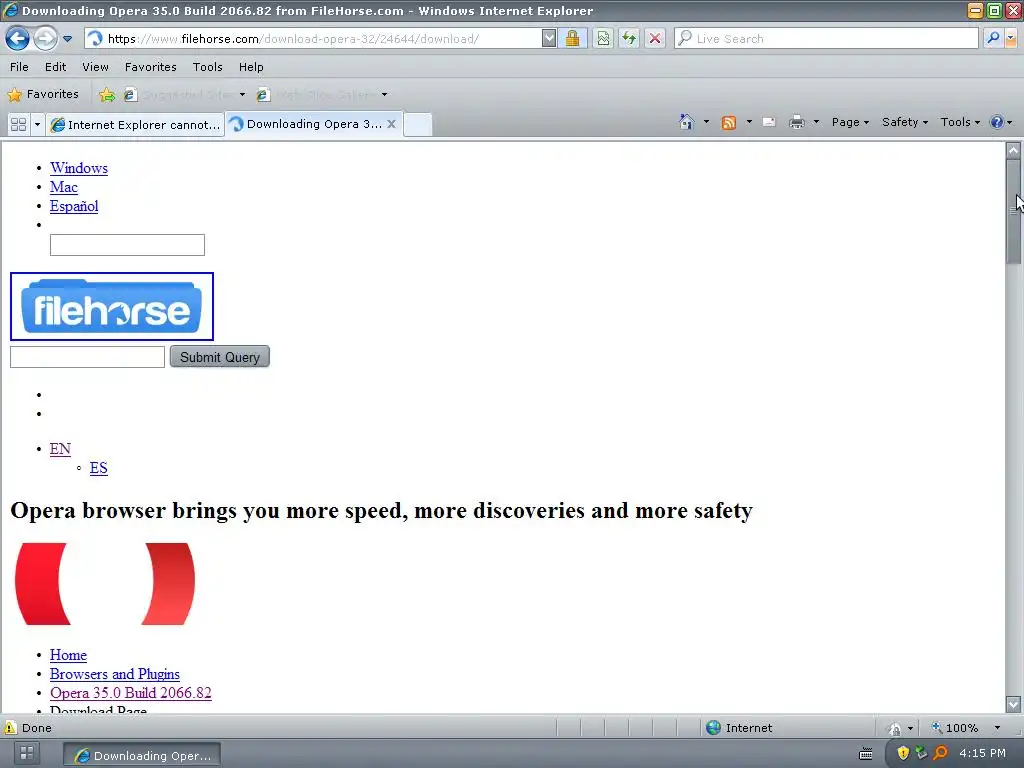Click the FileHorse logo image
The height and width of the screenshot is (768, 1024).
coord(112,306)
